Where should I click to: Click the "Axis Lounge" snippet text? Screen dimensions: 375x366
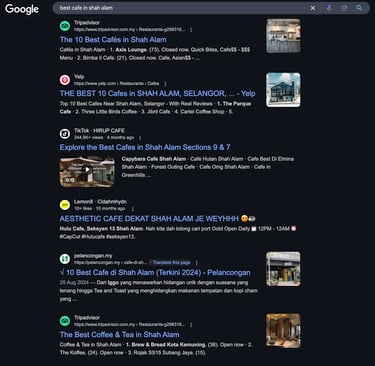[131, 50]
